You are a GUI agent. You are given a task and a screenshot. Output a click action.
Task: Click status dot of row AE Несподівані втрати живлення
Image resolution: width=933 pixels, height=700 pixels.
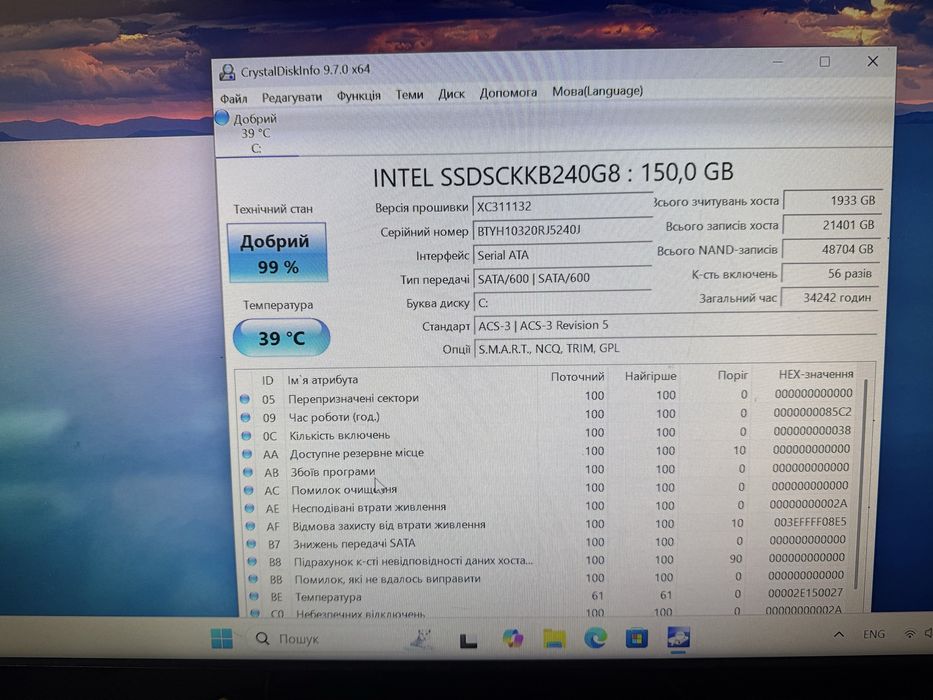tap(249, 508)
